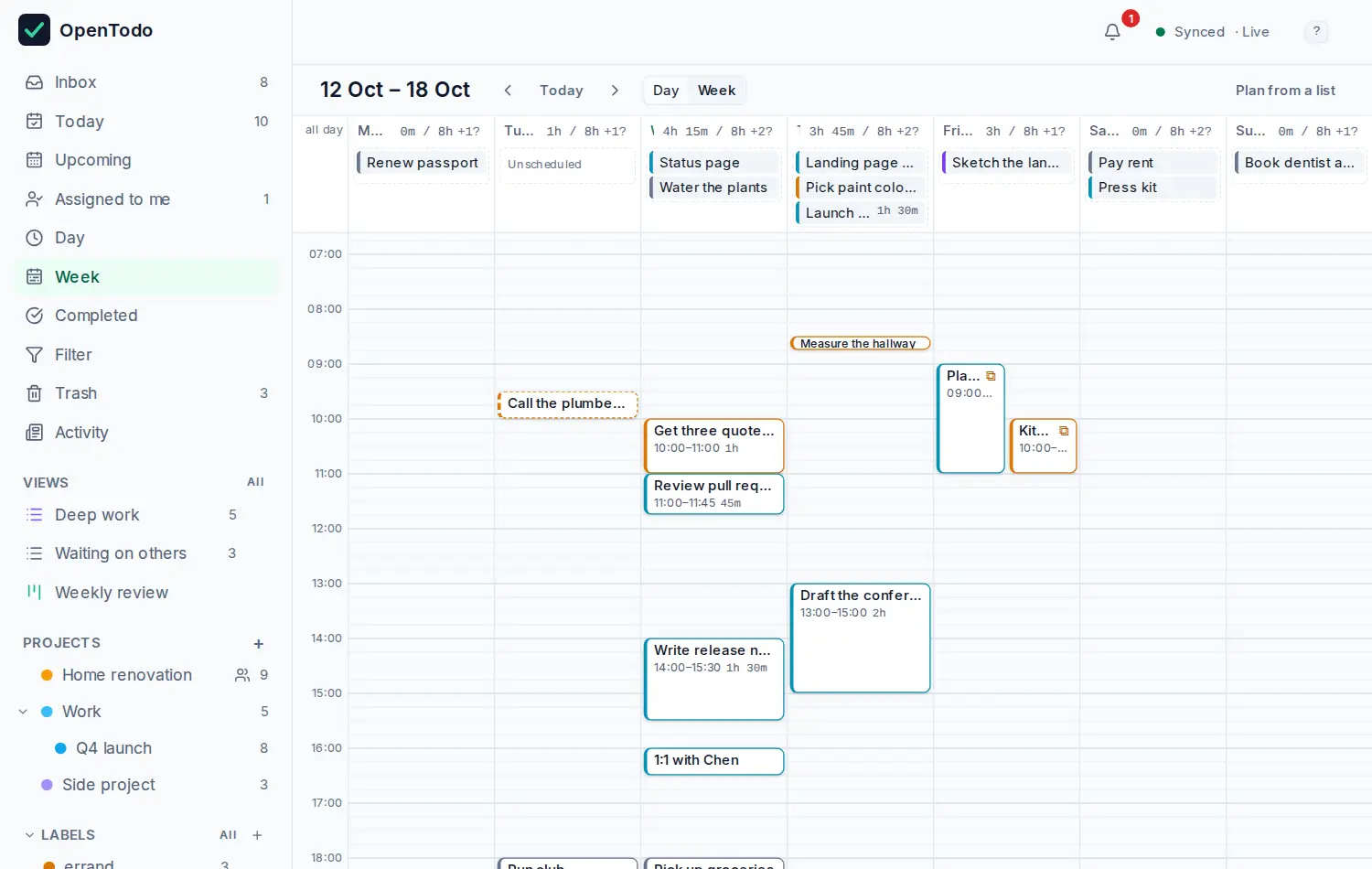Go to the next week
The image size is (1372, 869).
click(x=615, y=91)
